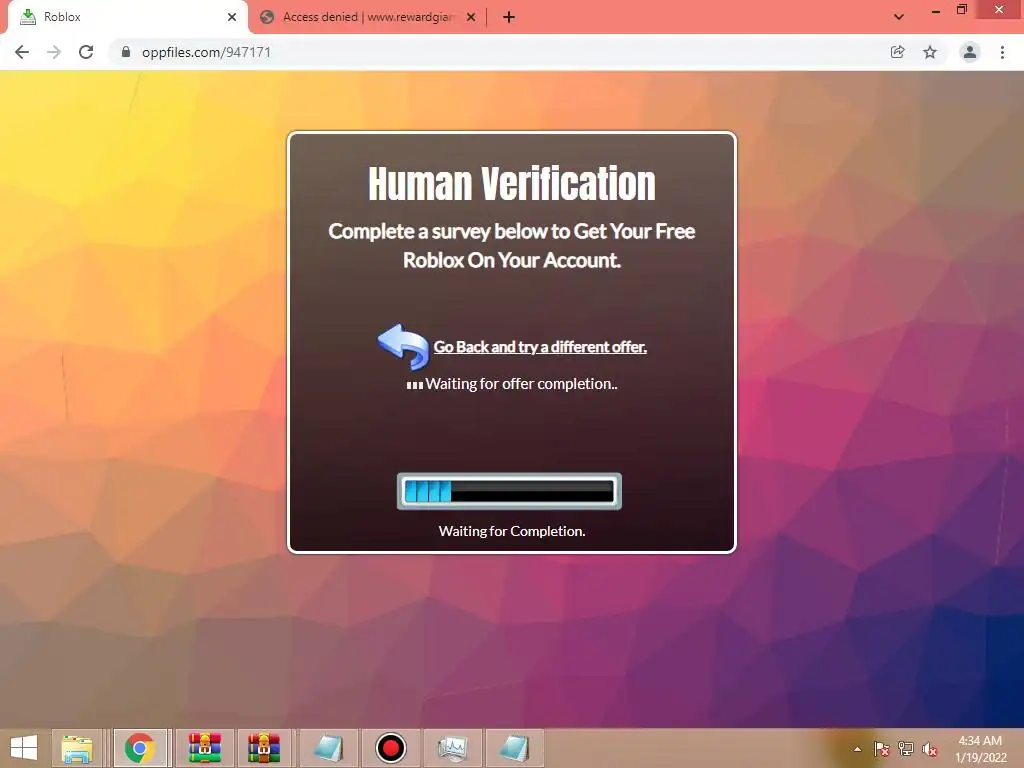
Task: Close the Roblox tab
Action: point(232,18)
